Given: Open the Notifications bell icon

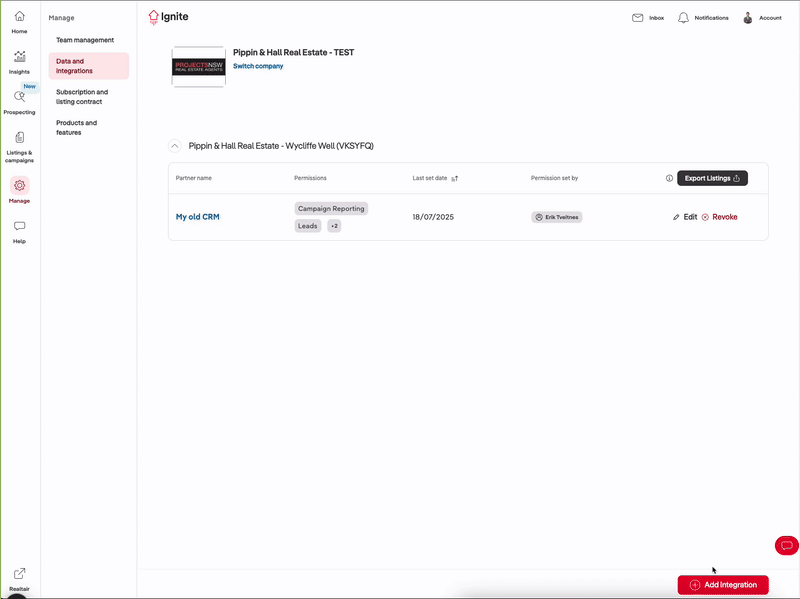Looking at the screenshot, I should tap(683, 18).
